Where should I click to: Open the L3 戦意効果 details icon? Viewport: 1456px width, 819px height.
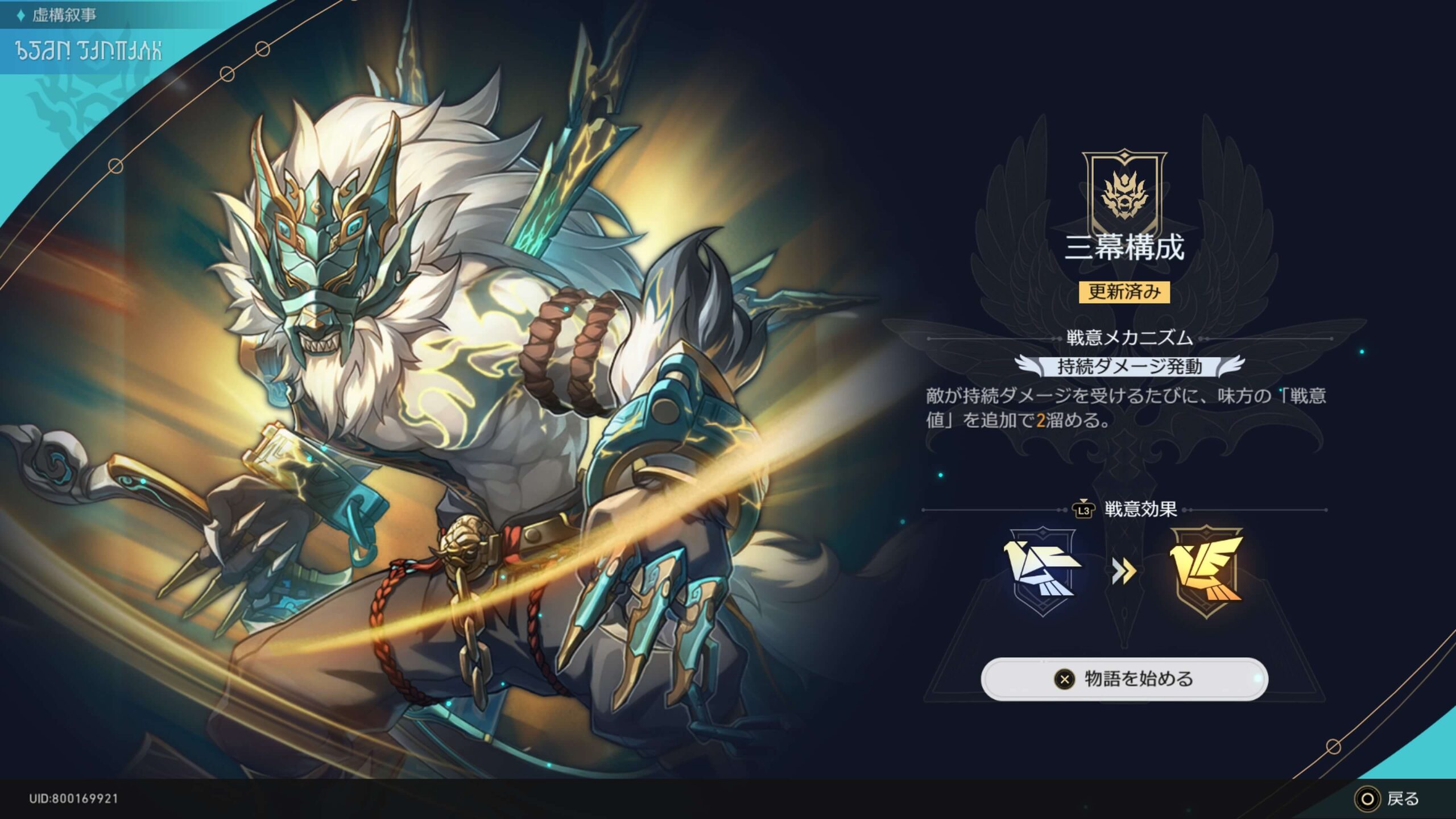coord(1083,510)
